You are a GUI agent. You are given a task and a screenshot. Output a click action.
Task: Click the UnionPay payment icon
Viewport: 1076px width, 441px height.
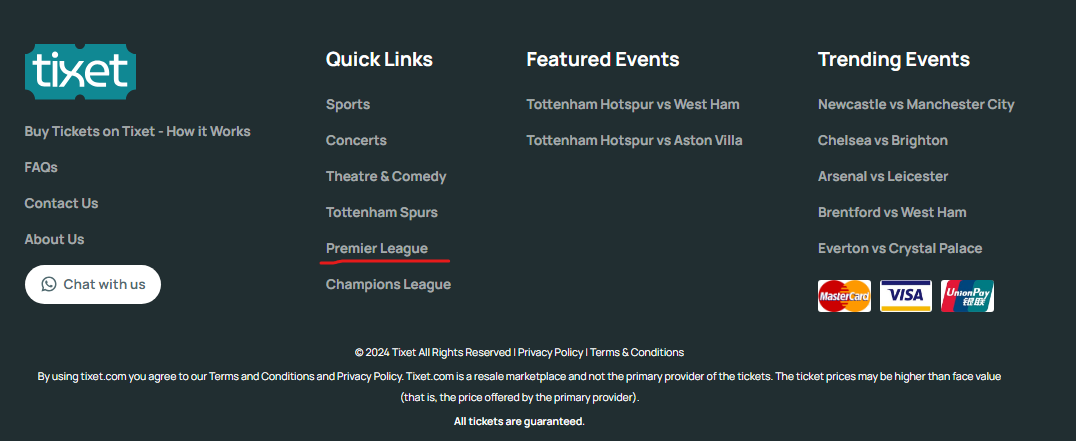click(x=967, y=296)
